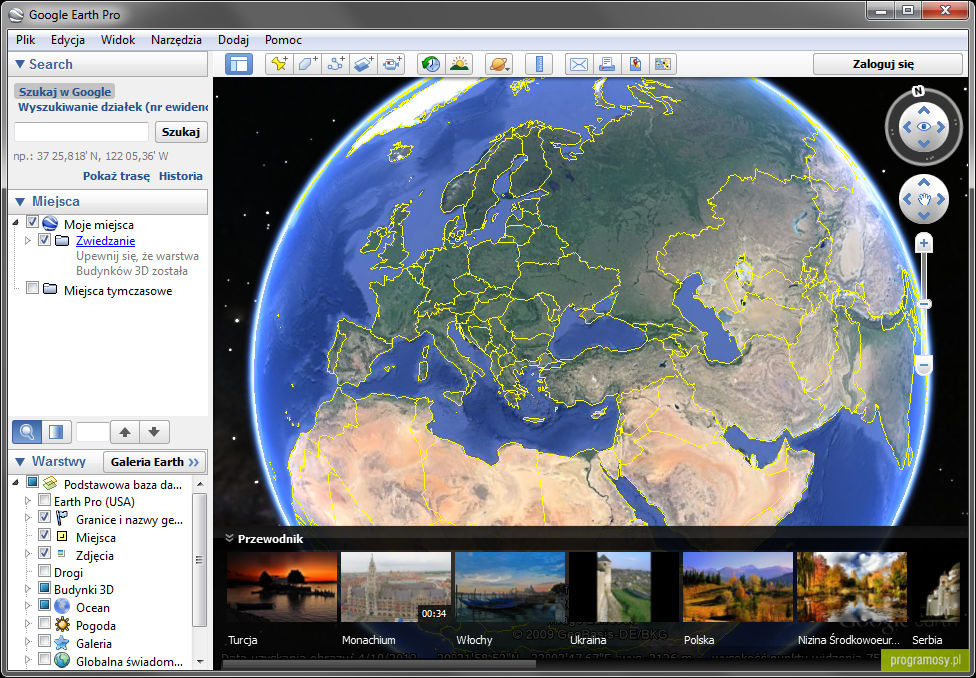The image size is (976, 678).
Task: Move selected place up with arrow
Action: (x=125, y=431)
